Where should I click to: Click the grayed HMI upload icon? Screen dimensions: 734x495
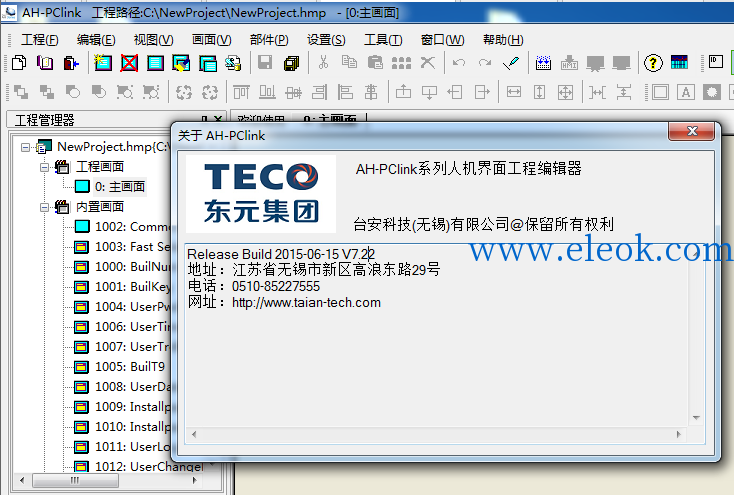coord(569,63)
